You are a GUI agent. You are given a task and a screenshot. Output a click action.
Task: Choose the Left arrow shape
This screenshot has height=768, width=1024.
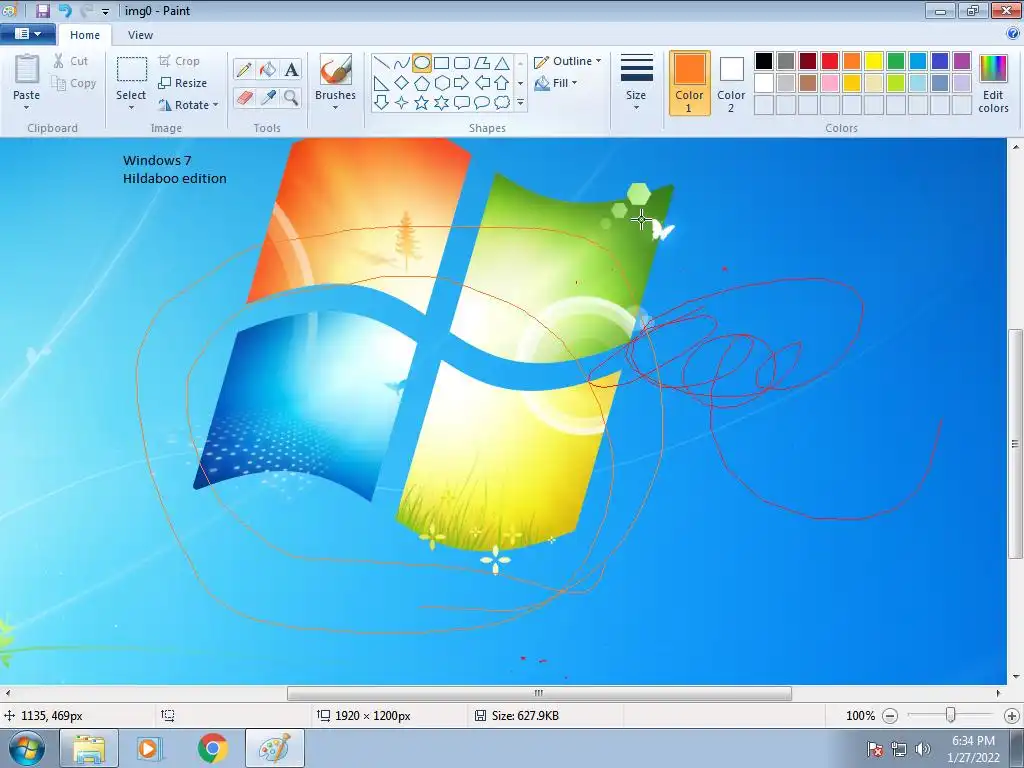point(482,83)
